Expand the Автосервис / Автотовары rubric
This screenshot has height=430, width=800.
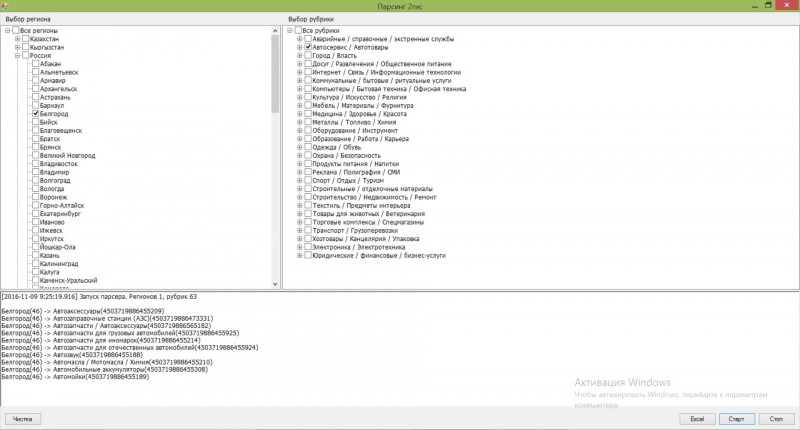(300, 47)
